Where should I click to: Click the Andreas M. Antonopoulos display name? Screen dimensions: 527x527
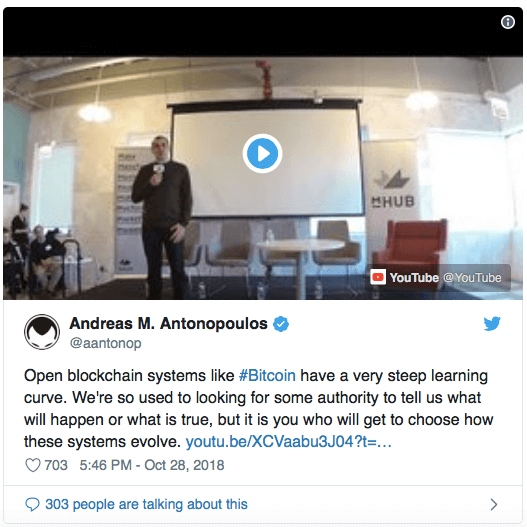tap(168, 324)
